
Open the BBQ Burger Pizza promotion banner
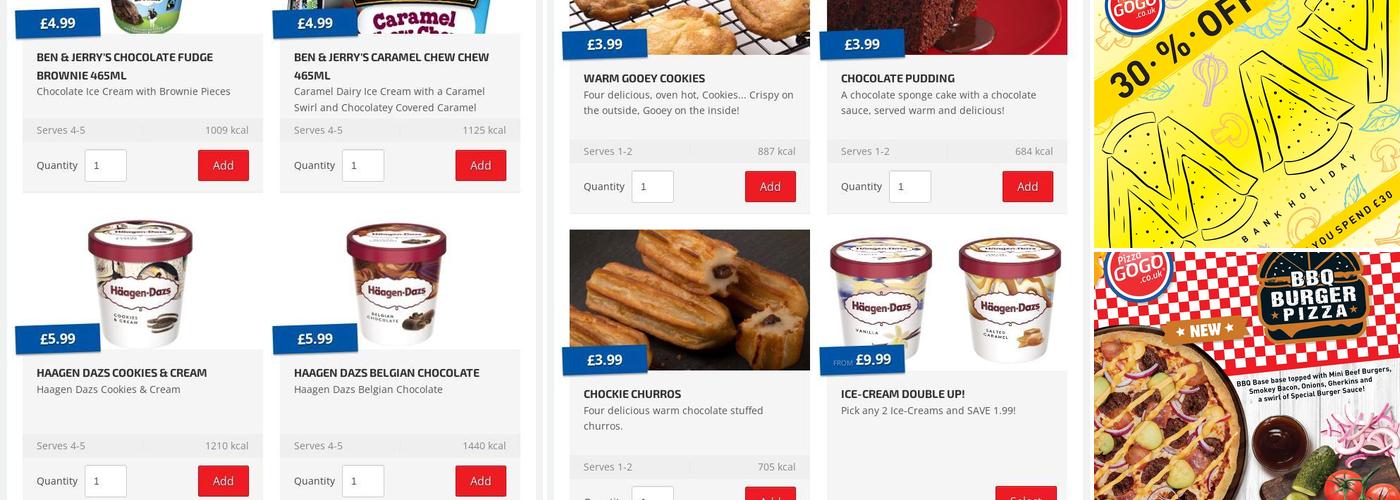(1247, 376)
